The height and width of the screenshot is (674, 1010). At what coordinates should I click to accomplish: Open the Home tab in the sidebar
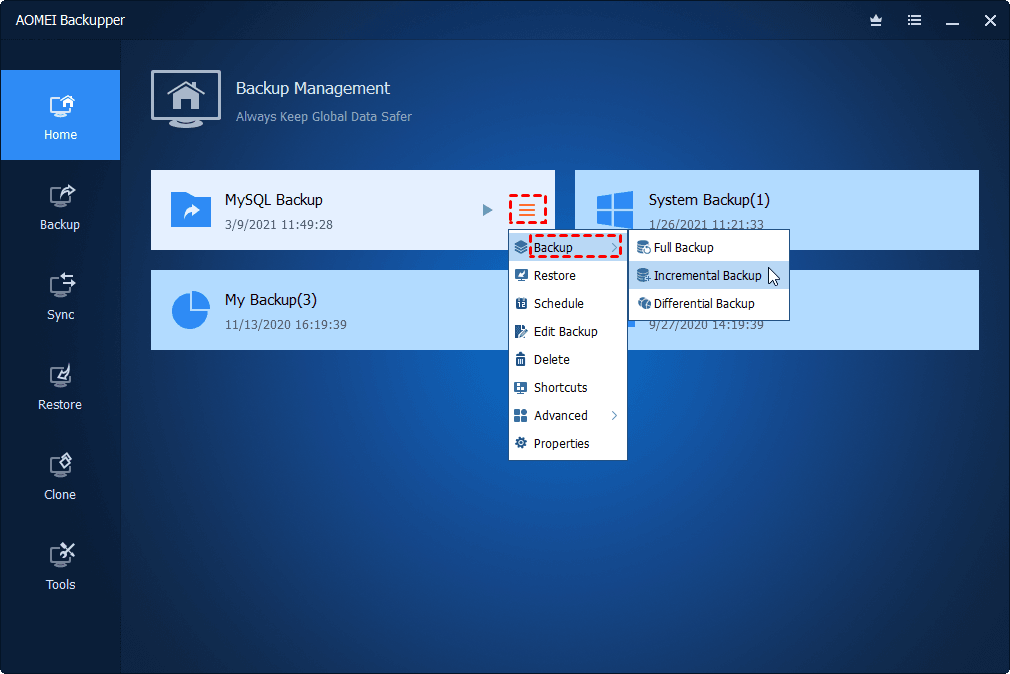61,115
